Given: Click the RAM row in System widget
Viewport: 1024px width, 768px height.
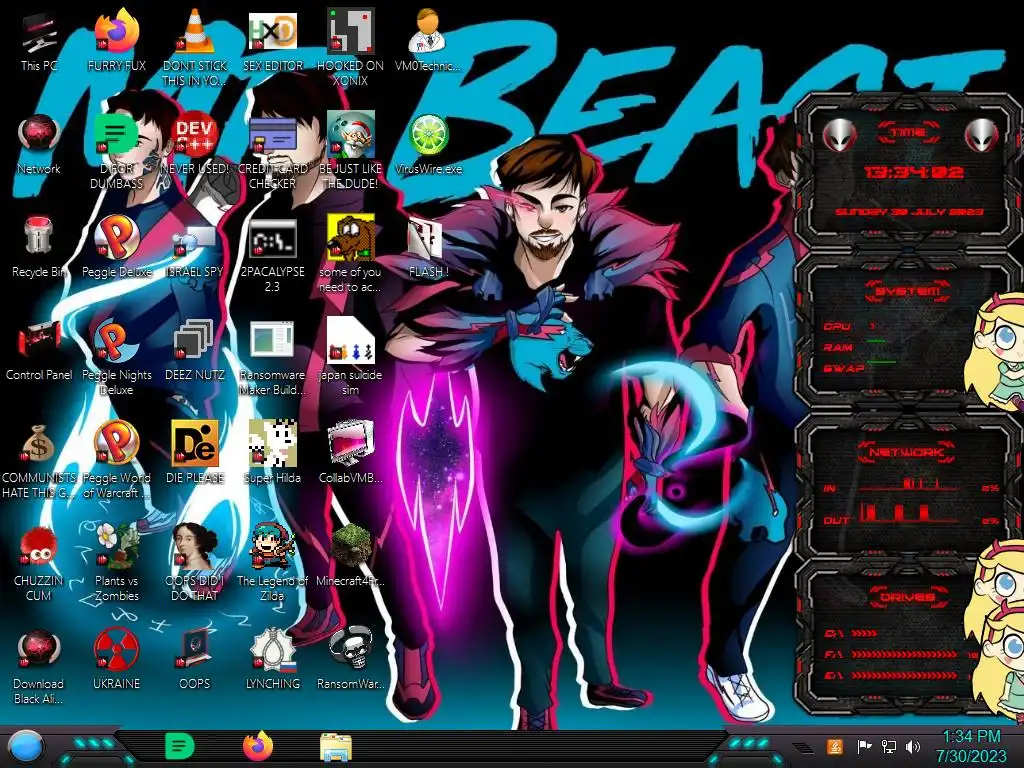Looking at the screenshot, I should [854, 347].
